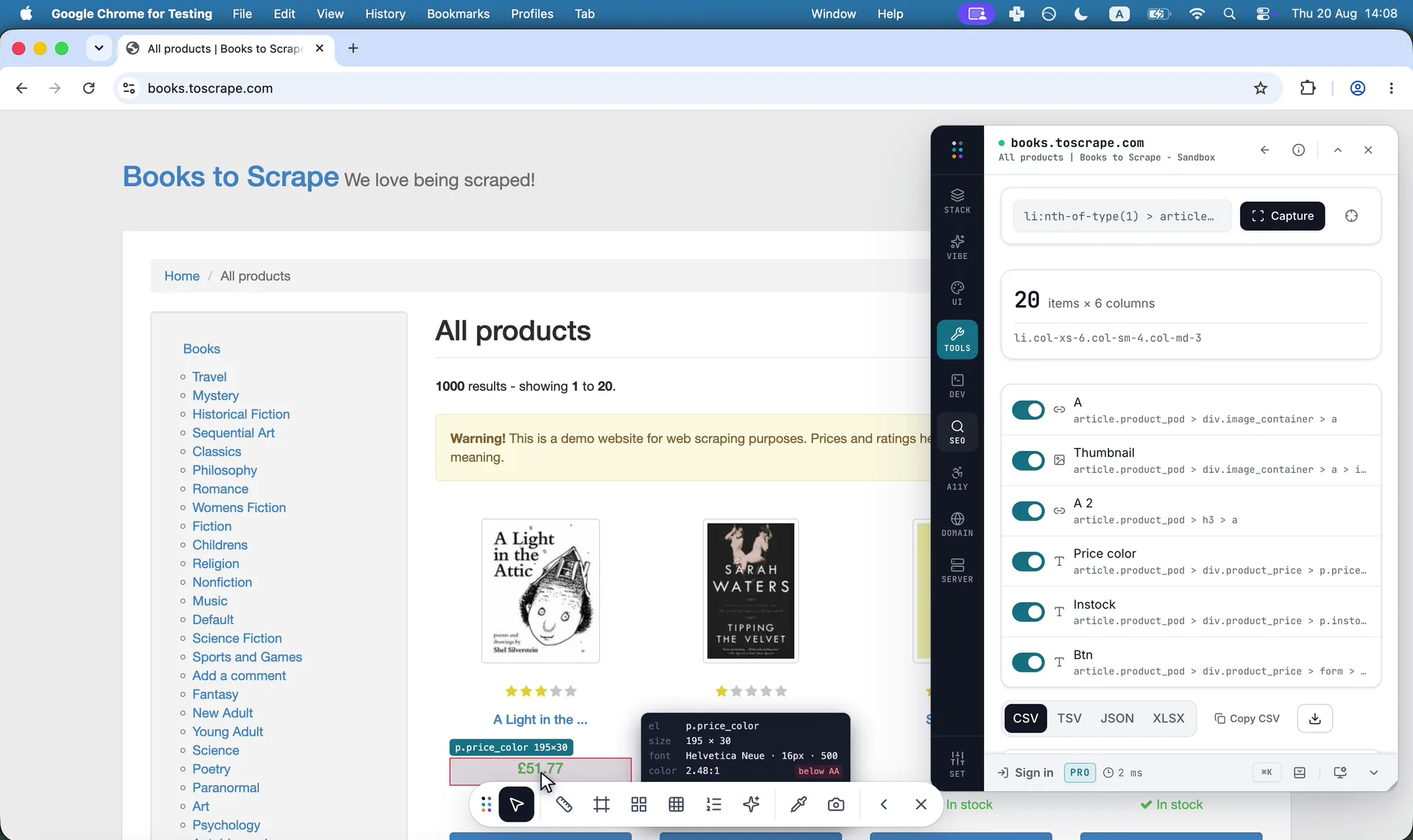Disable the Price color column toggle
The height and width of the screenshot is (840, 1413).
1028,562
